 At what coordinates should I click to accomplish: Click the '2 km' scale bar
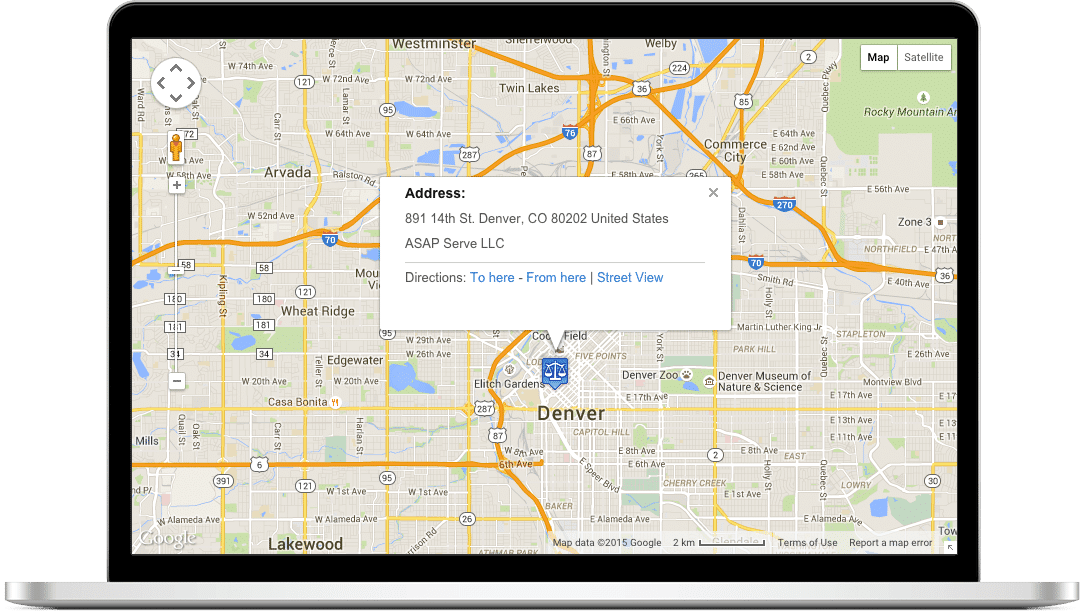(718, 542)
